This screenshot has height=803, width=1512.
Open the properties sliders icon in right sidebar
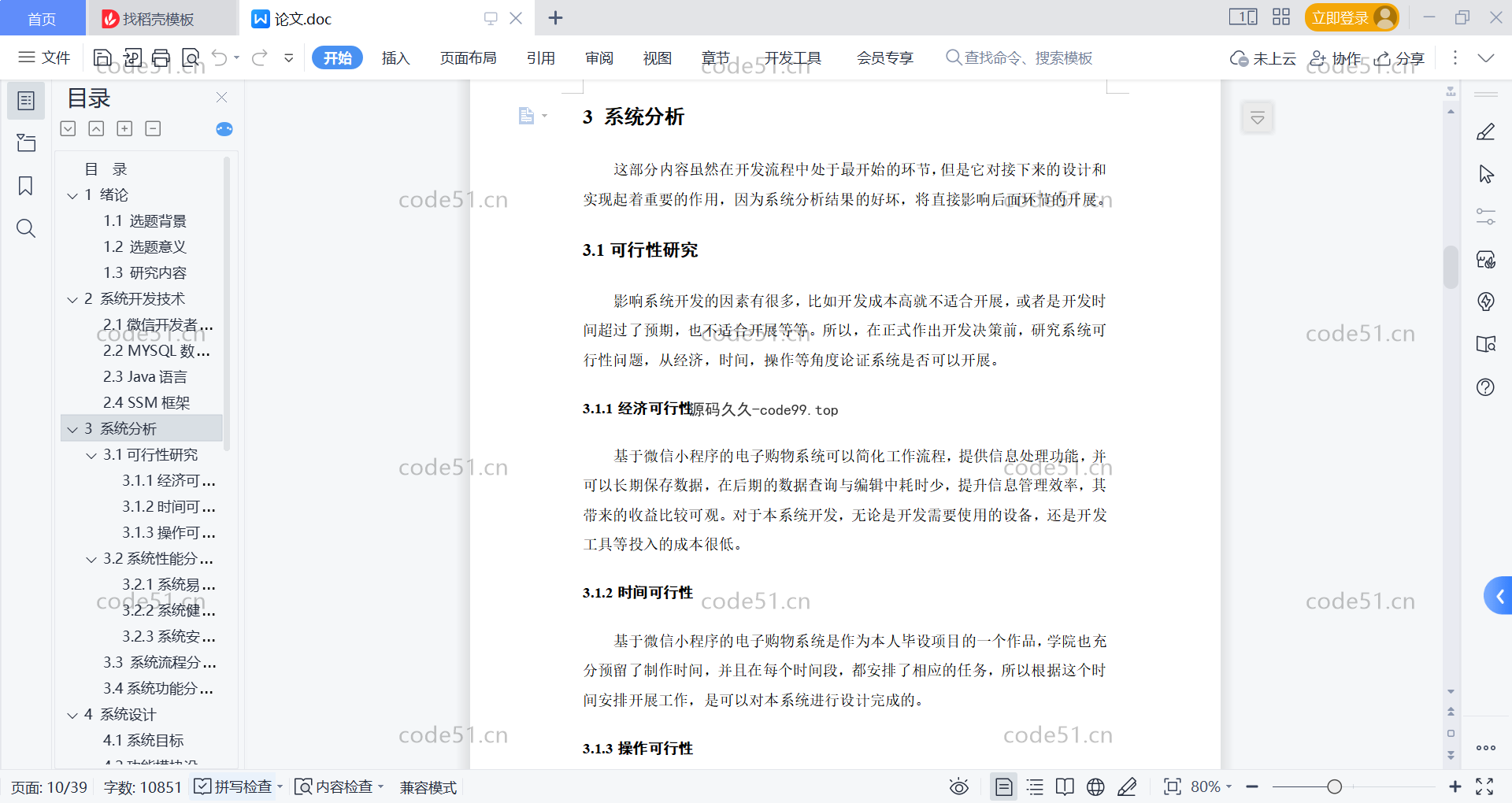(x=1486, y=216)
